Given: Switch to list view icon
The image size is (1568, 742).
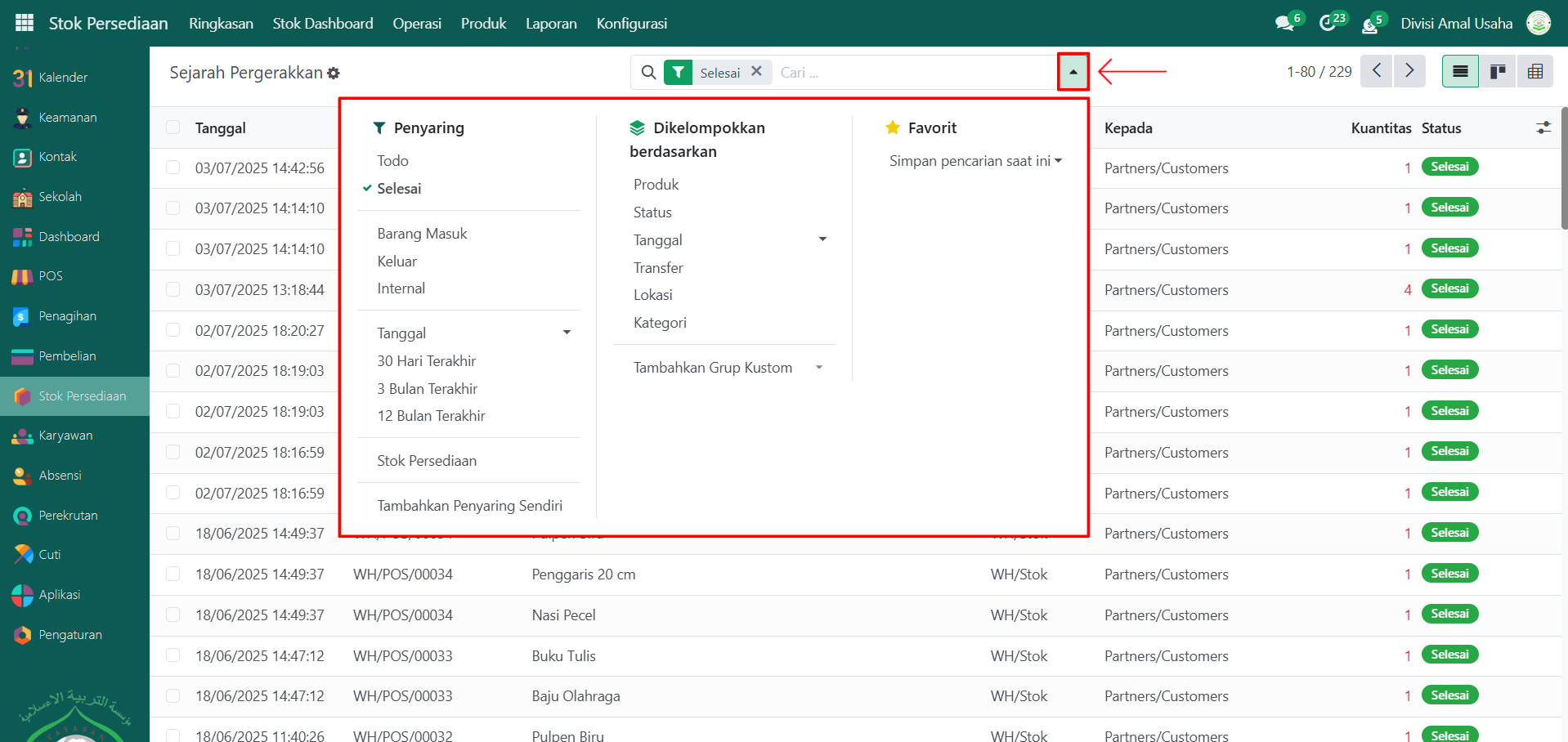Looking at the screenshot, I should pyautogui.click(x=1460, y=72).
